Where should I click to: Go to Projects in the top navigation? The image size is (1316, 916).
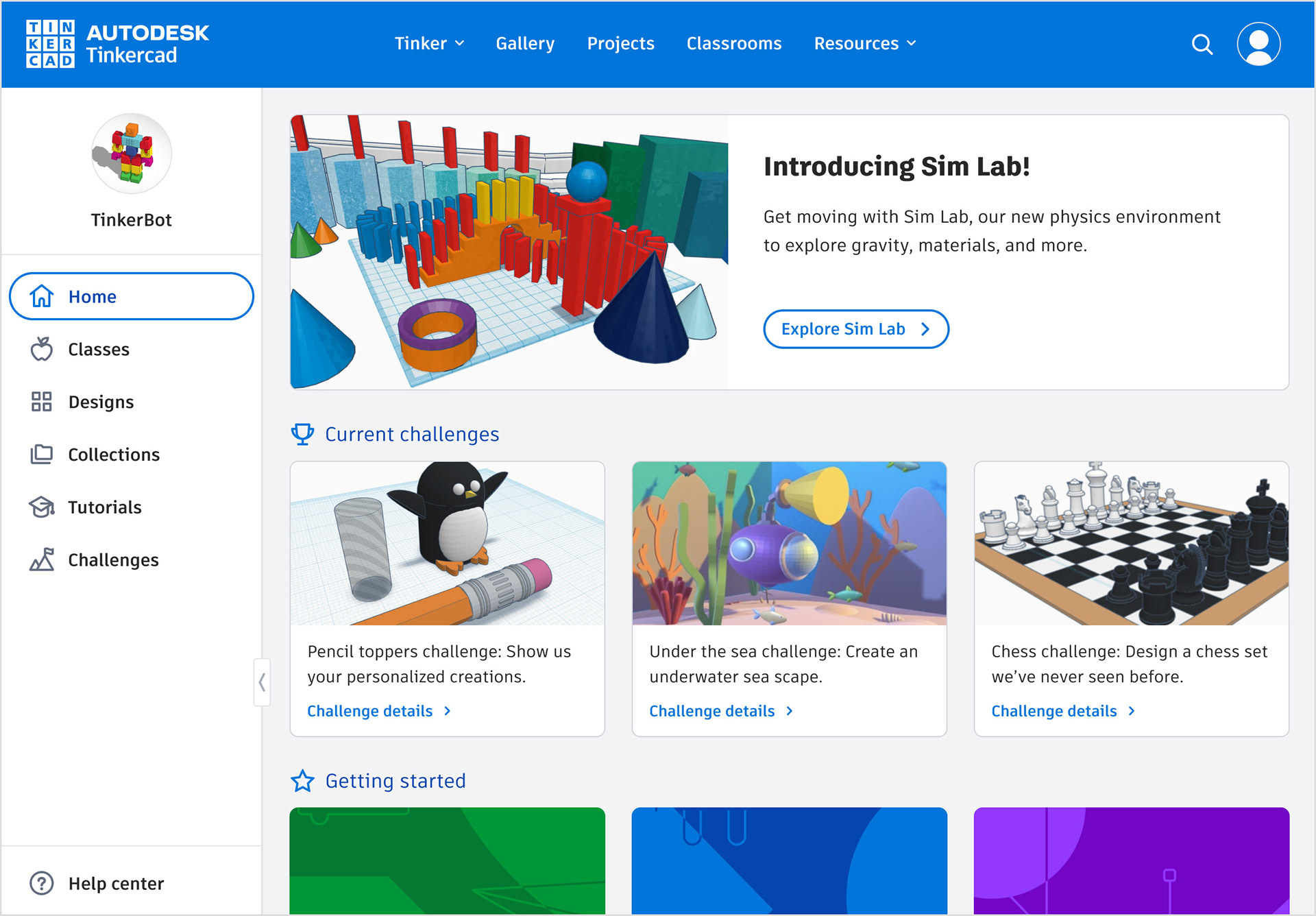[x=620, y=43]
